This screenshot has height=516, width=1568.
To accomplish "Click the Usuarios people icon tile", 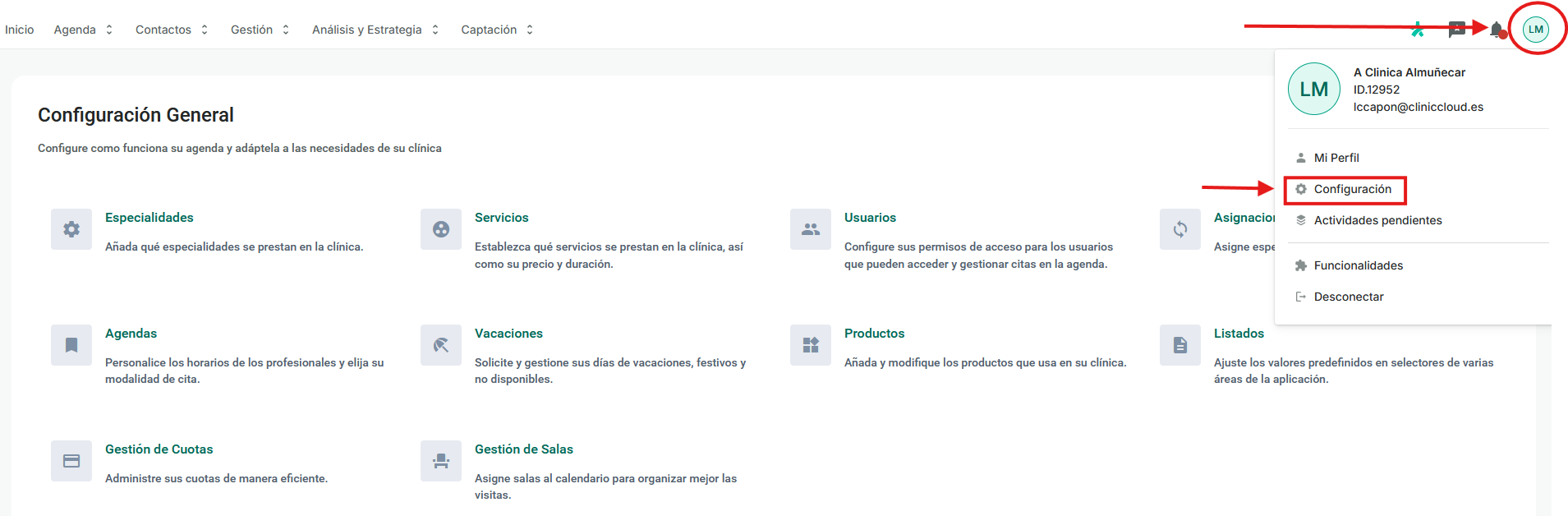I will (811, 229).
